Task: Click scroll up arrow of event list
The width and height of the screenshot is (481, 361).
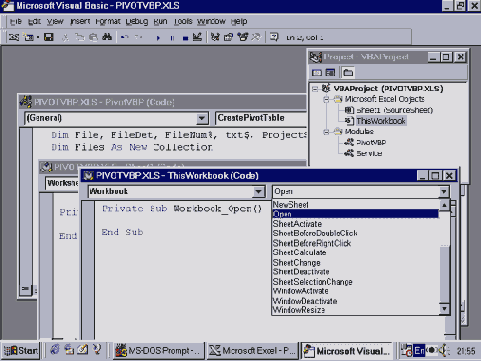Action: [444, 205]
